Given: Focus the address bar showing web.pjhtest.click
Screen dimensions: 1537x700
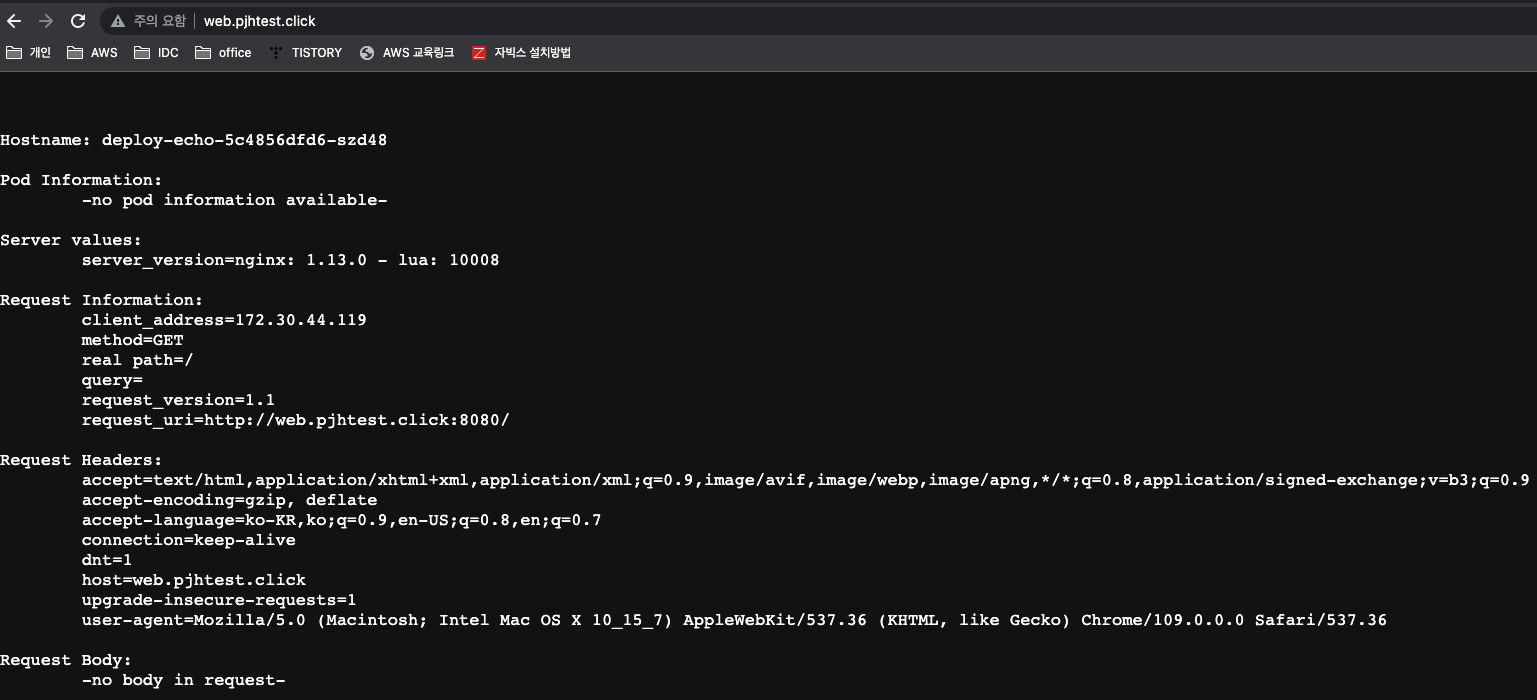Looking at the screenshot, I should (x=260, y=21).
